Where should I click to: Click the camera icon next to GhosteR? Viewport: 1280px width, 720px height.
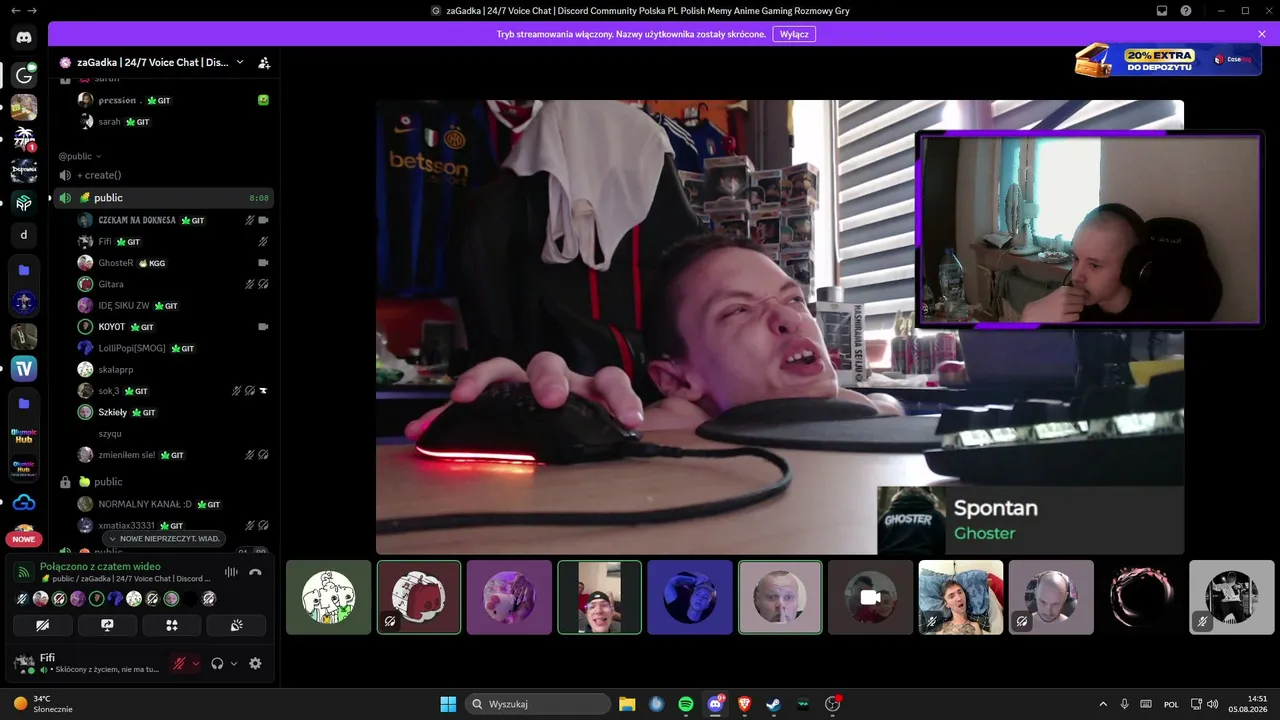coord(263,263)
